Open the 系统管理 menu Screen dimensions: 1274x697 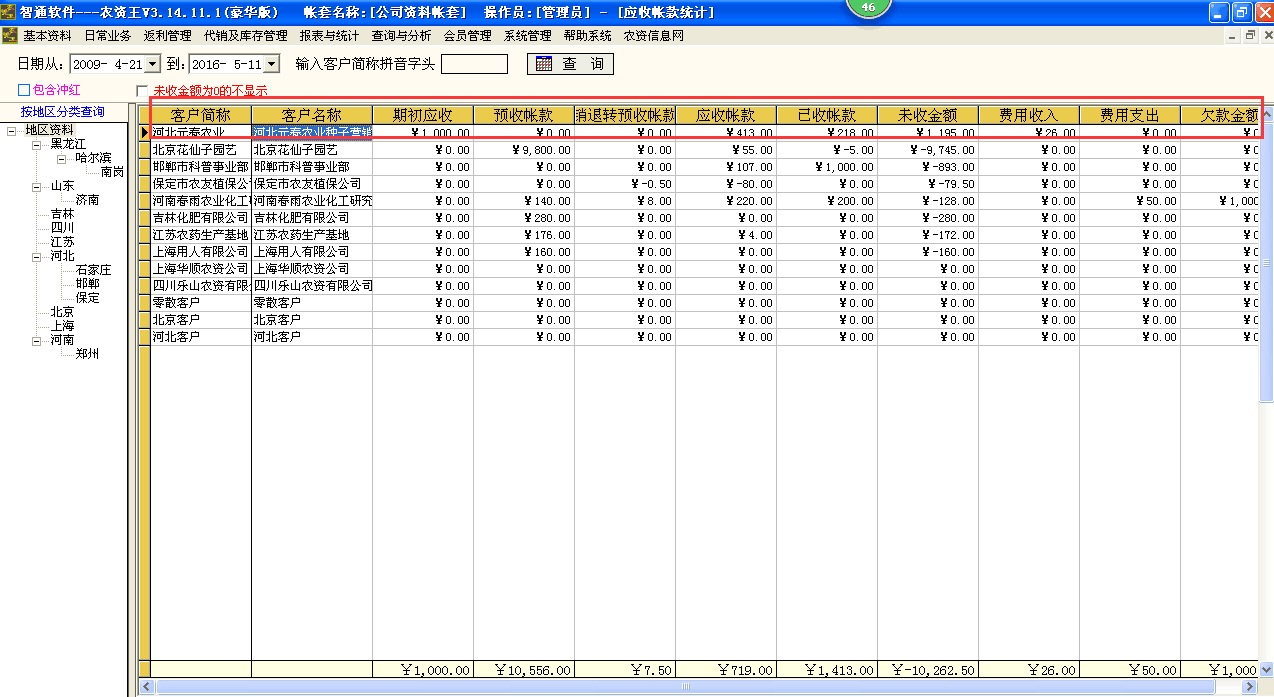pos(528,35)
